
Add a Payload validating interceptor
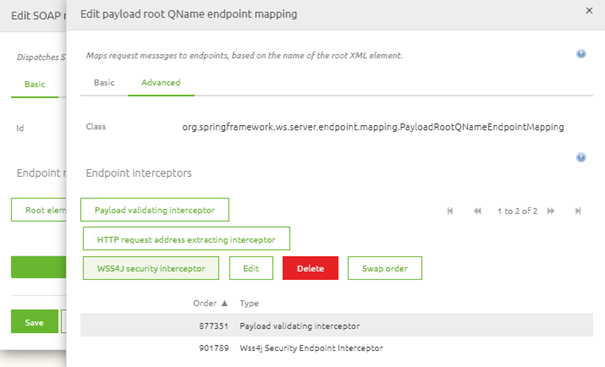pos(155,210)
